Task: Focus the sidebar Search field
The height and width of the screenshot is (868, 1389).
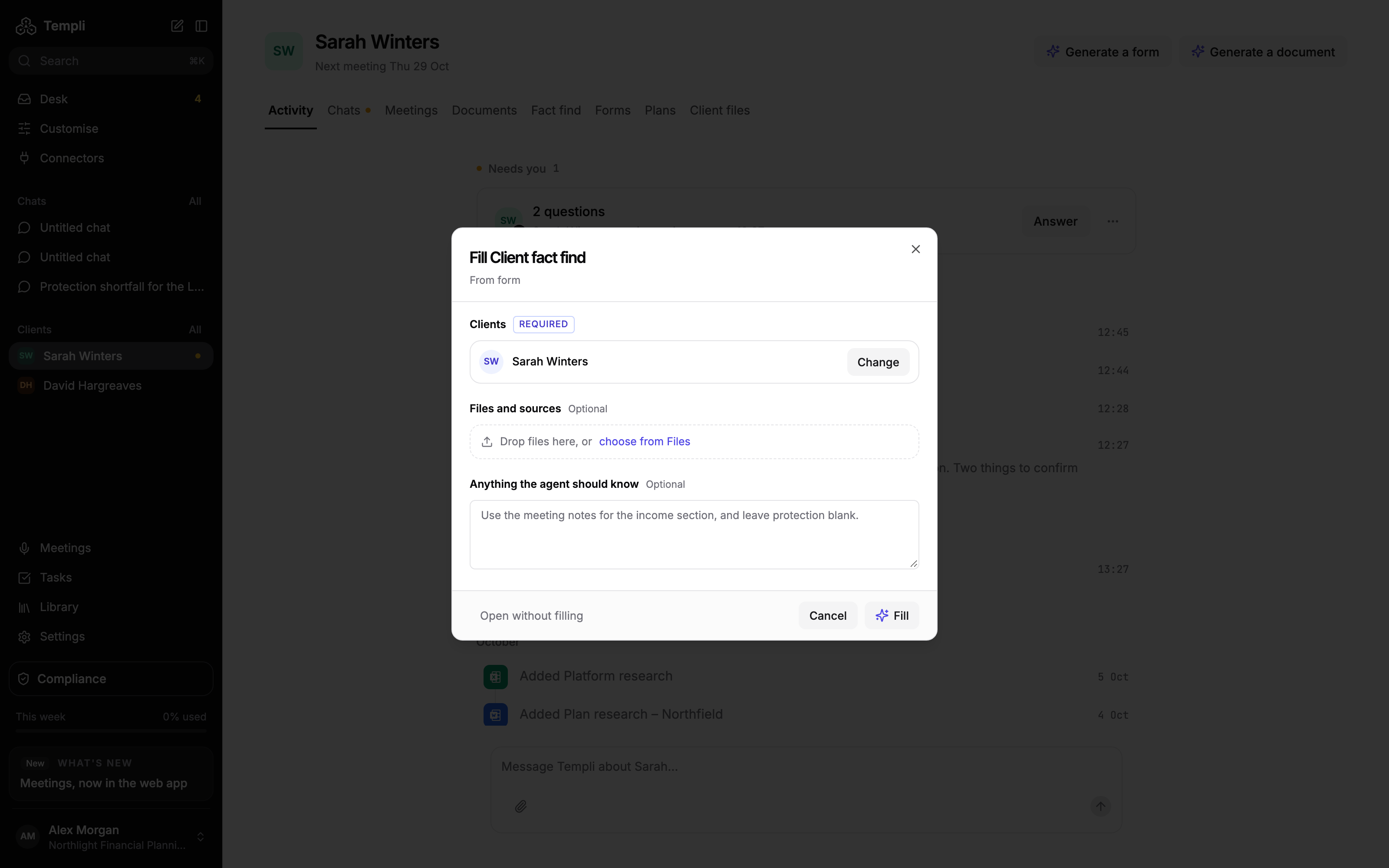Action: tap(111, 61)
